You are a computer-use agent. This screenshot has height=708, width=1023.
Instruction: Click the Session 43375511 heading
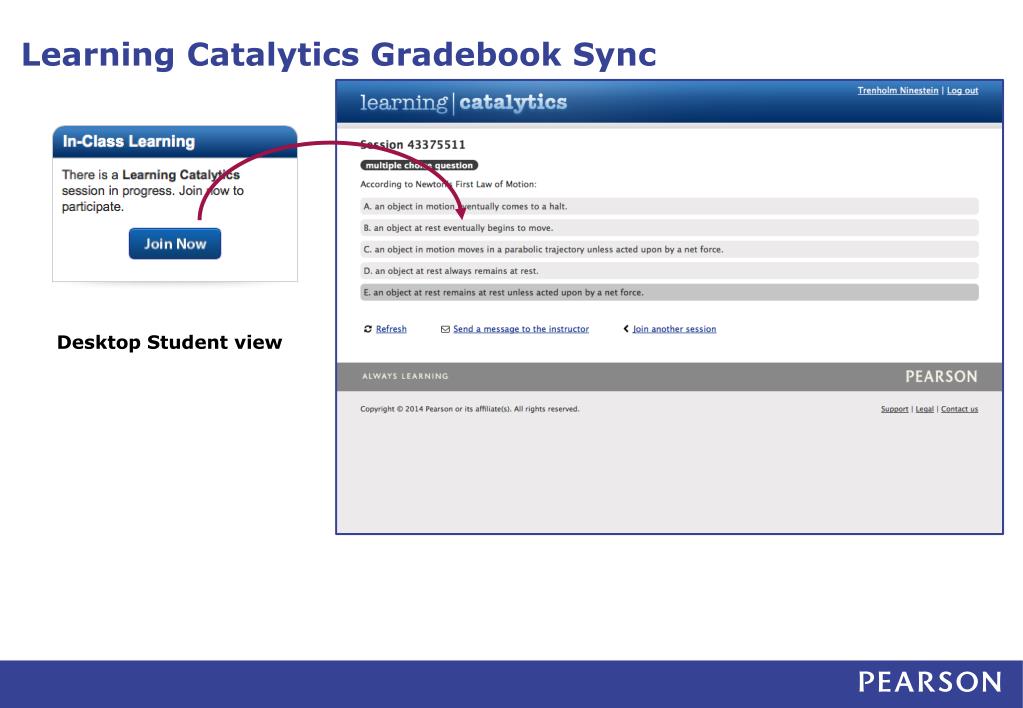pyautogui.click(x=413, y=144)
